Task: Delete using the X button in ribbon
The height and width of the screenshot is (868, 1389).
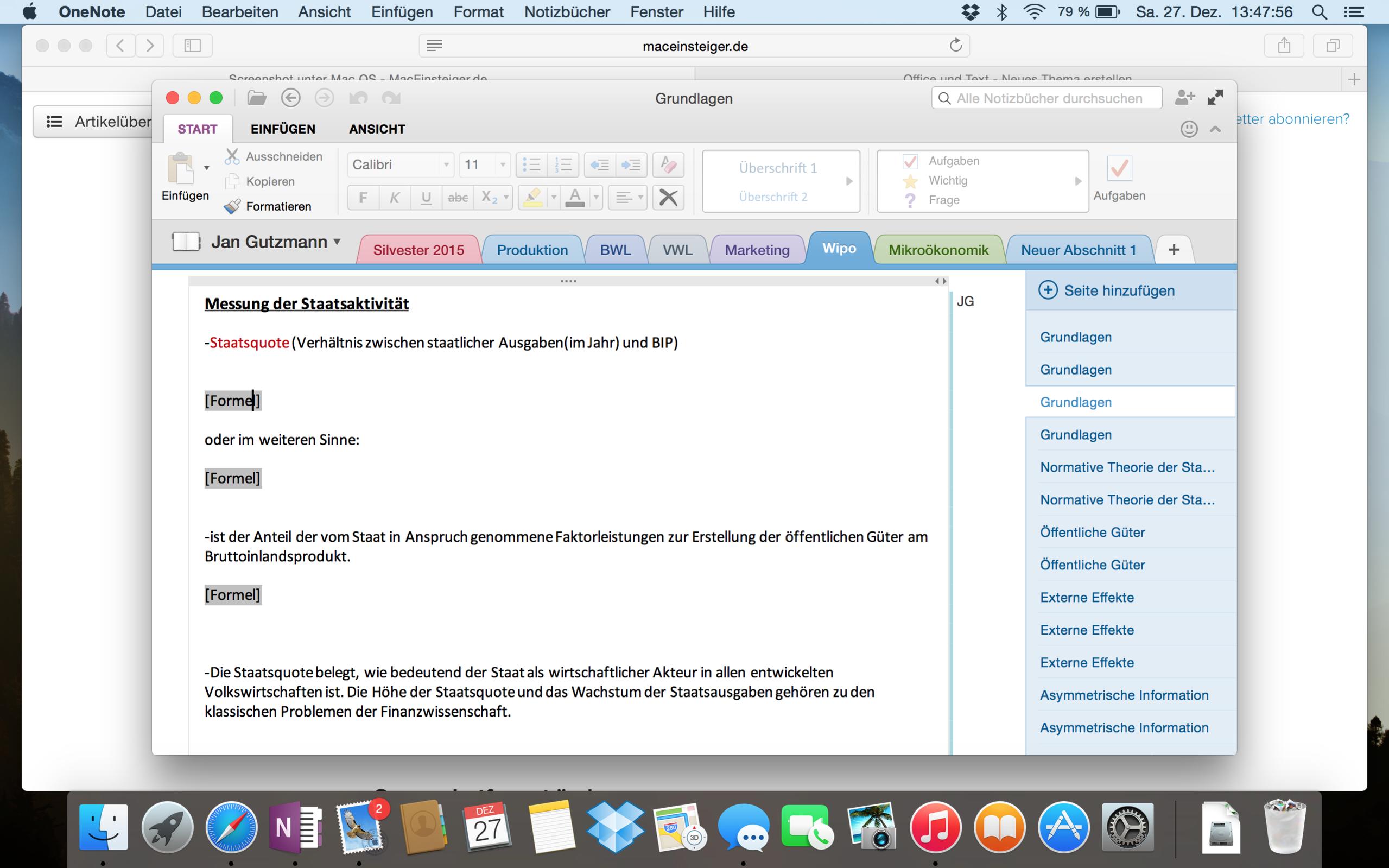Action: [668, 198]
